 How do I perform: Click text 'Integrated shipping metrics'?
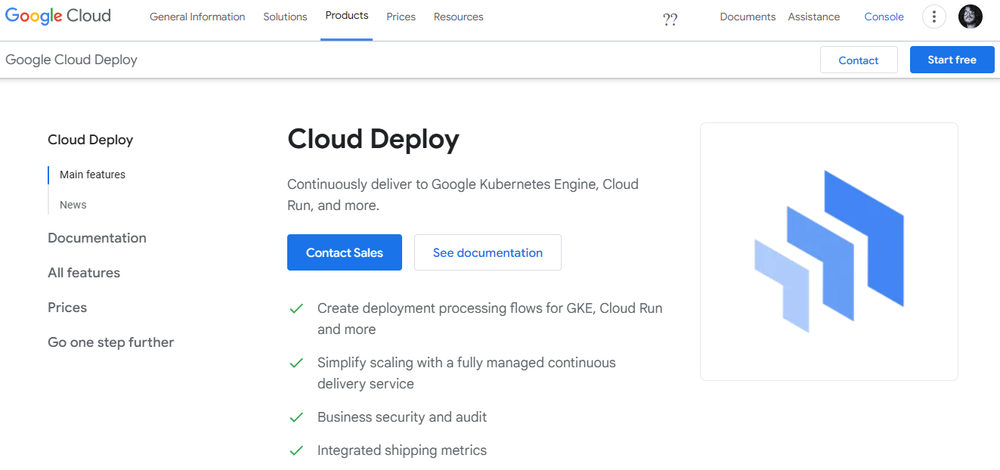402,450
